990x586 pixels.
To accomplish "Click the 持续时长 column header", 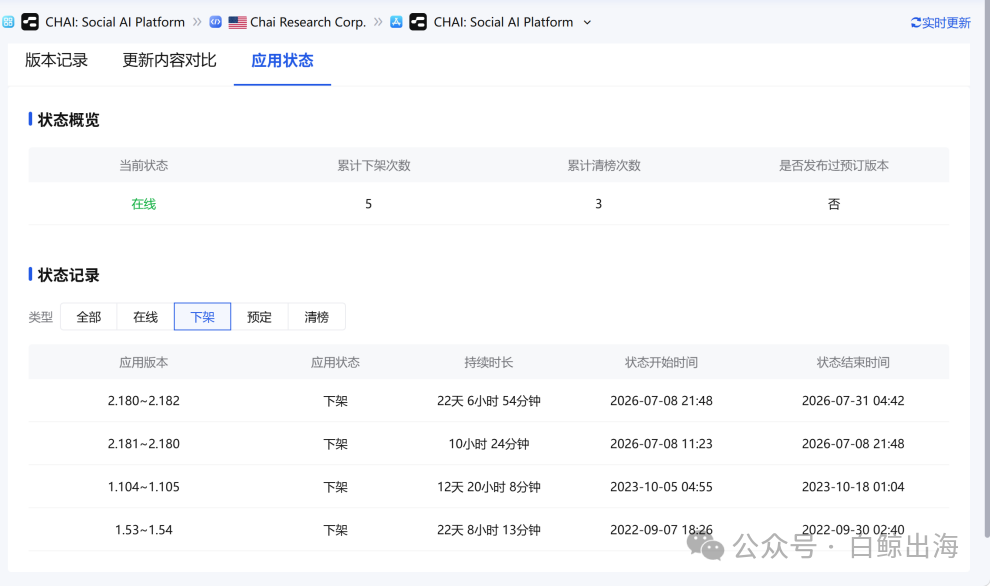I will point(489,362).
